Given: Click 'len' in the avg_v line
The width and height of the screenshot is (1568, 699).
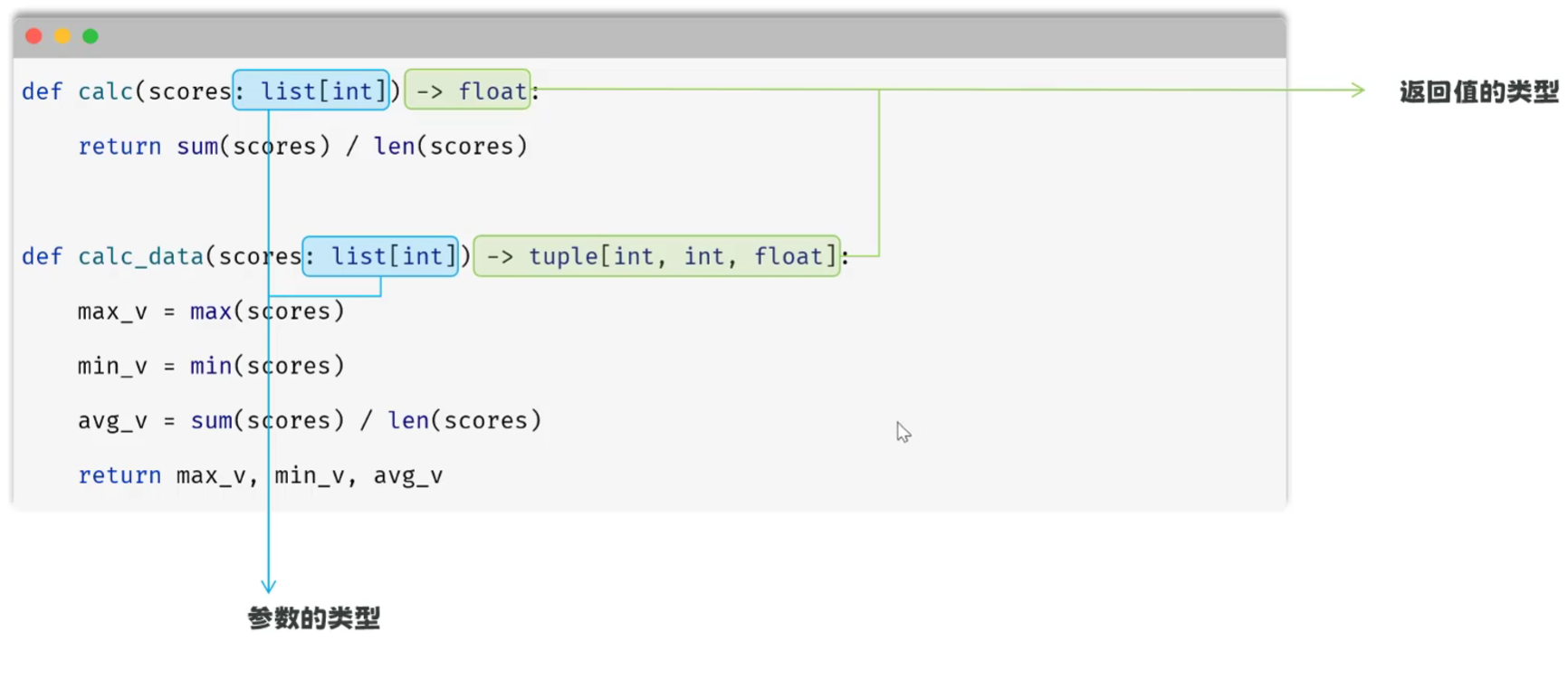Looking at the screenshot, I should [408, 421].
